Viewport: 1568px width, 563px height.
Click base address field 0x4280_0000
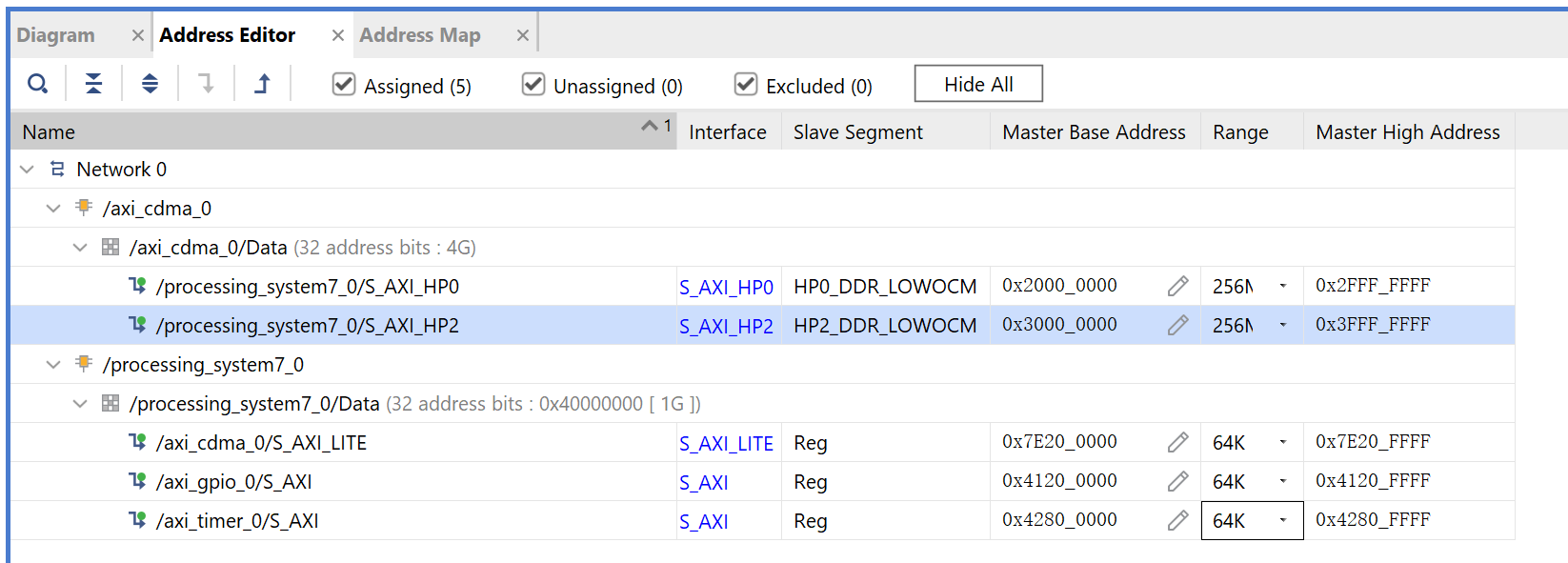coord(1059,520)
